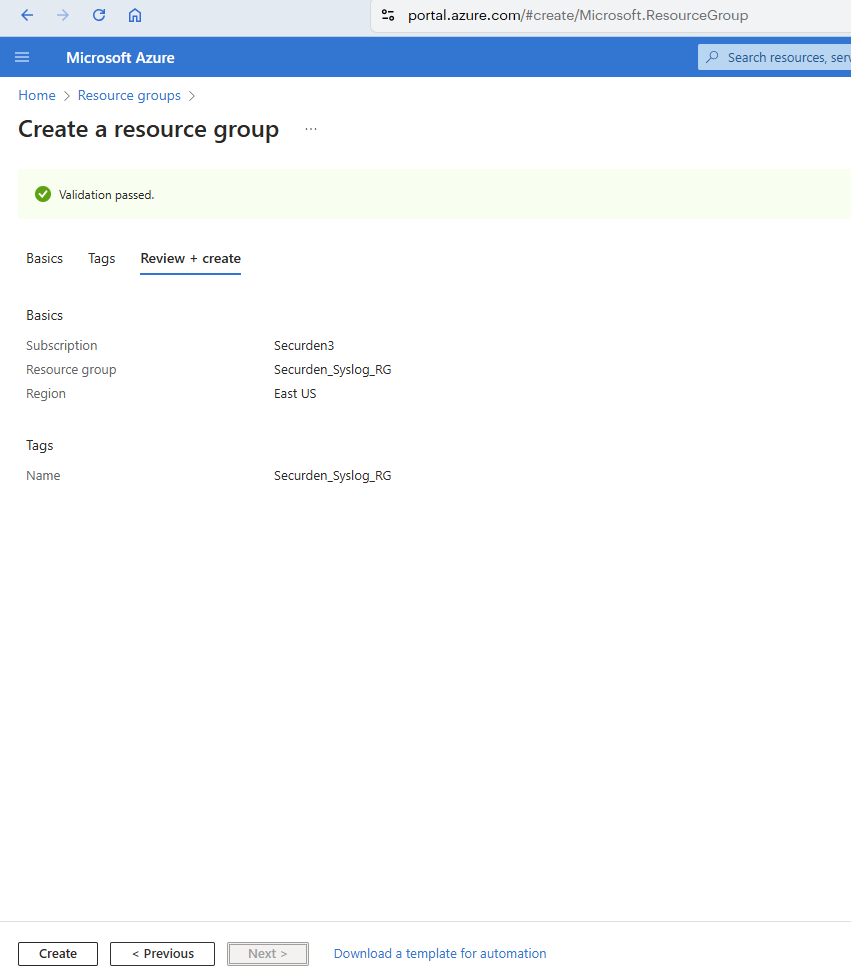The width and height of the screenshot is (851, 975).
Task: Click the chevron between Home and Resource groups
Action: coord(67,96)
